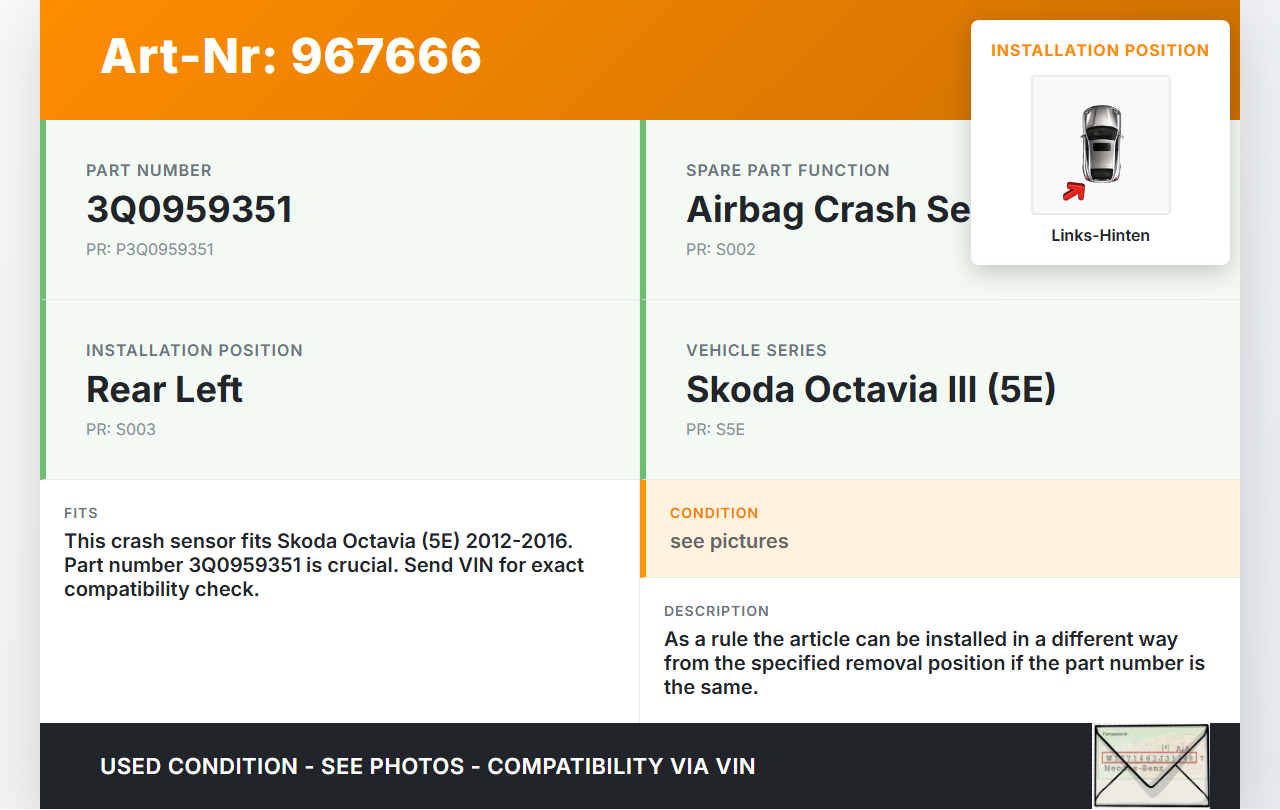This screenshot has height=810, width=1280.
Task: Click the red arrow on car diagram
Action: pyautogui.click(x=1074, y=191)
